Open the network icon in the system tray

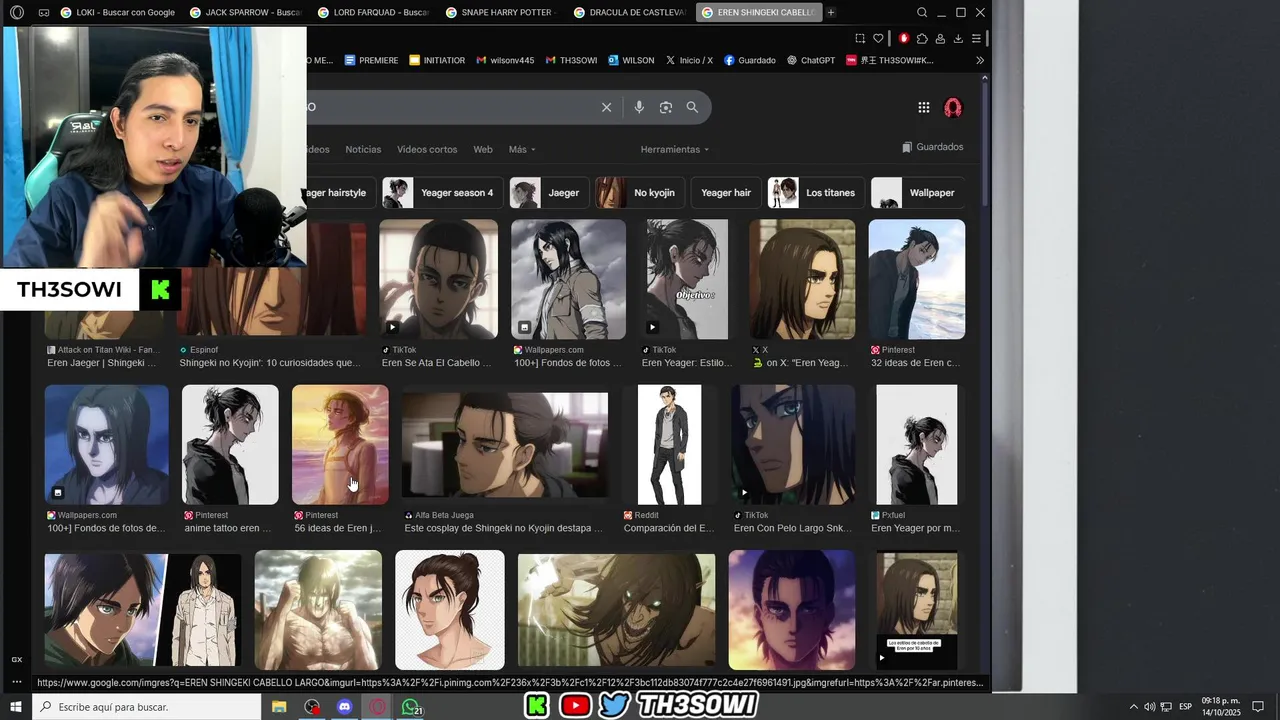point(1166,707)
